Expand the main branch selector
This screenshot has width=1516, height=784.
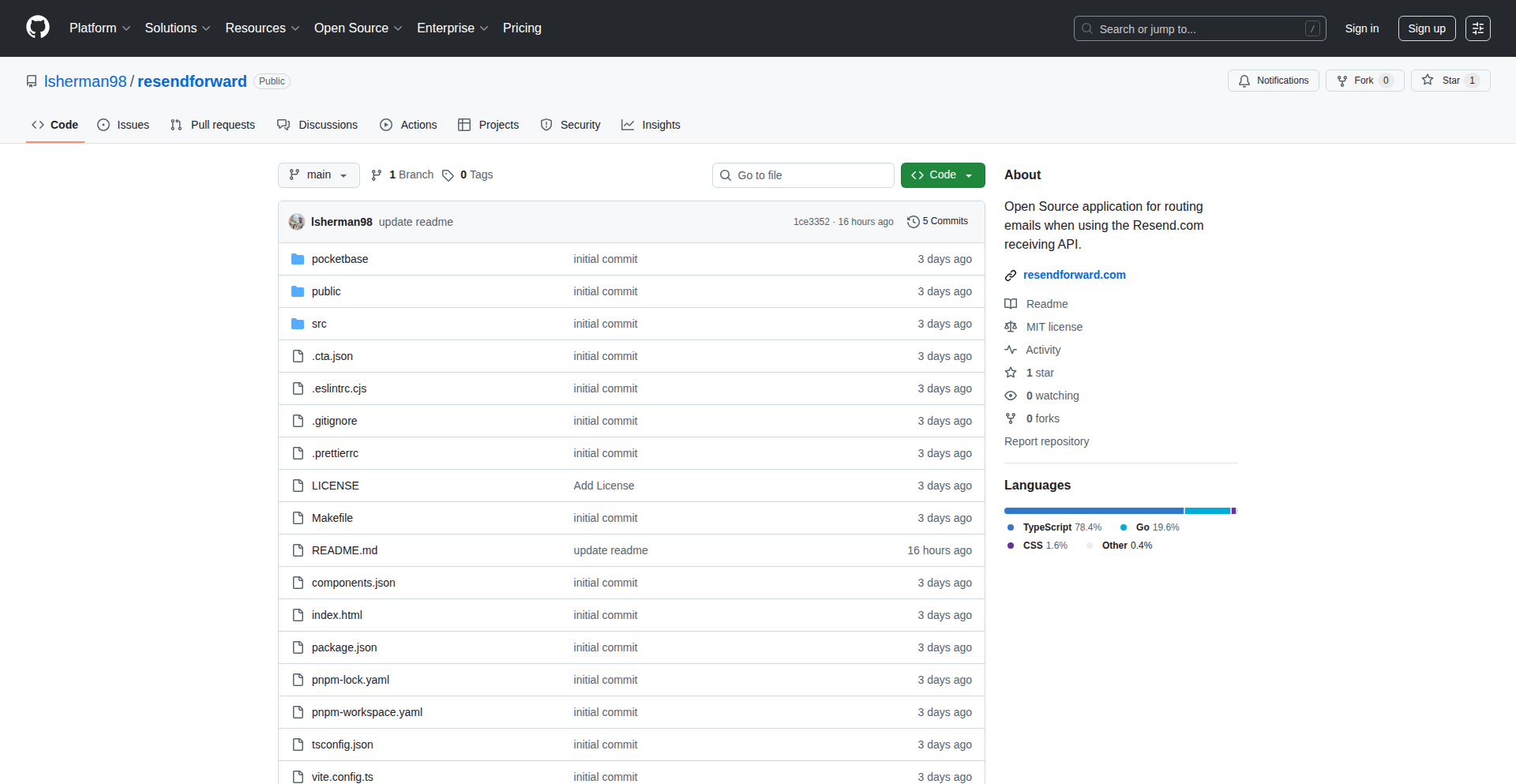tap(318, 174)
